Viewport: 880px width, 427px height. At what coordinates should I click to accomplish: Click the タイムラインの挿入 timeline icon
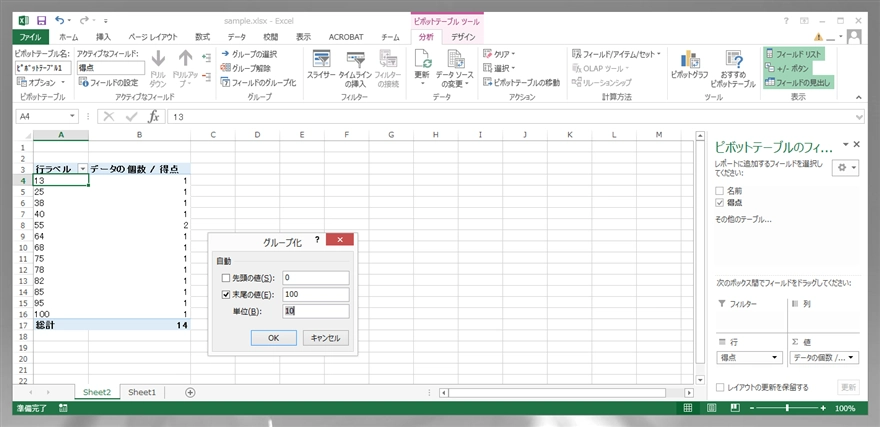355,68
